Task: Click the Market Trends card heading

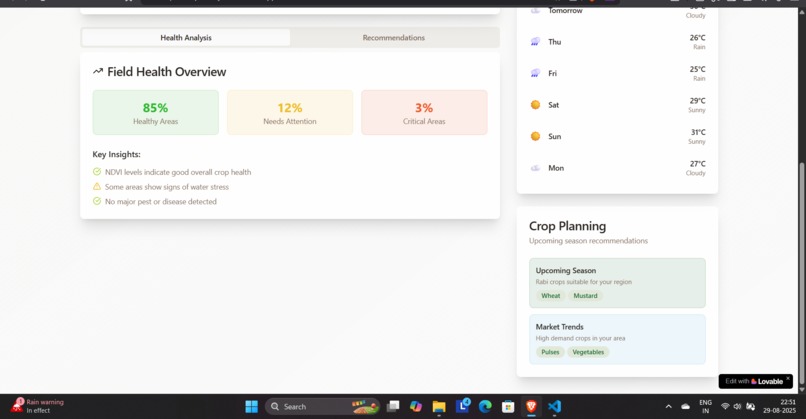Action: point(559,327)
